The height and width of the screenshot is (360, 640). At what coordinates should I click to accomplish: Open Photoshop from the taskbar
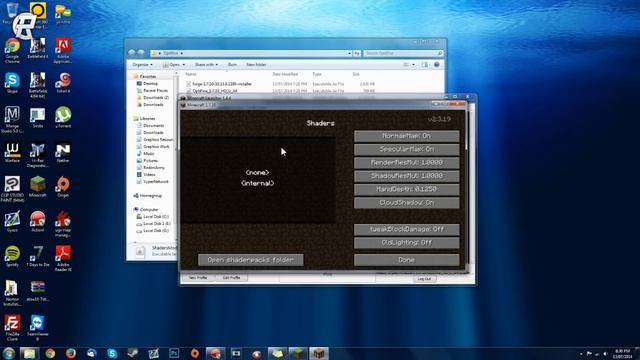(174, 353)
